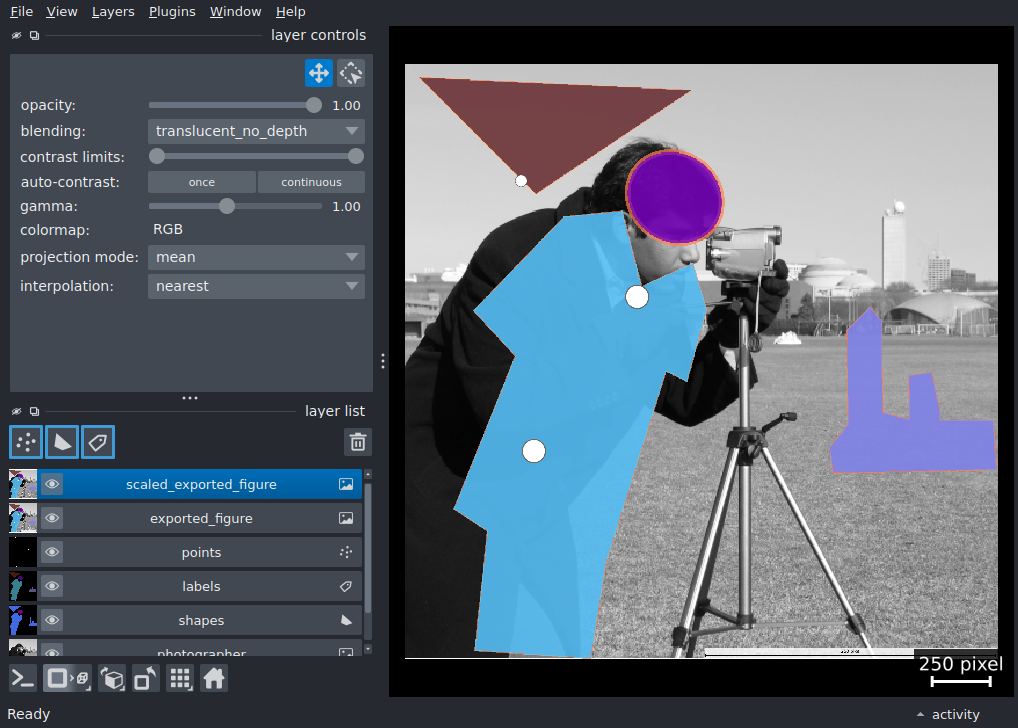The image size is (1018, 728).
Task: Create a new points layer
Action: click(26, 442)
